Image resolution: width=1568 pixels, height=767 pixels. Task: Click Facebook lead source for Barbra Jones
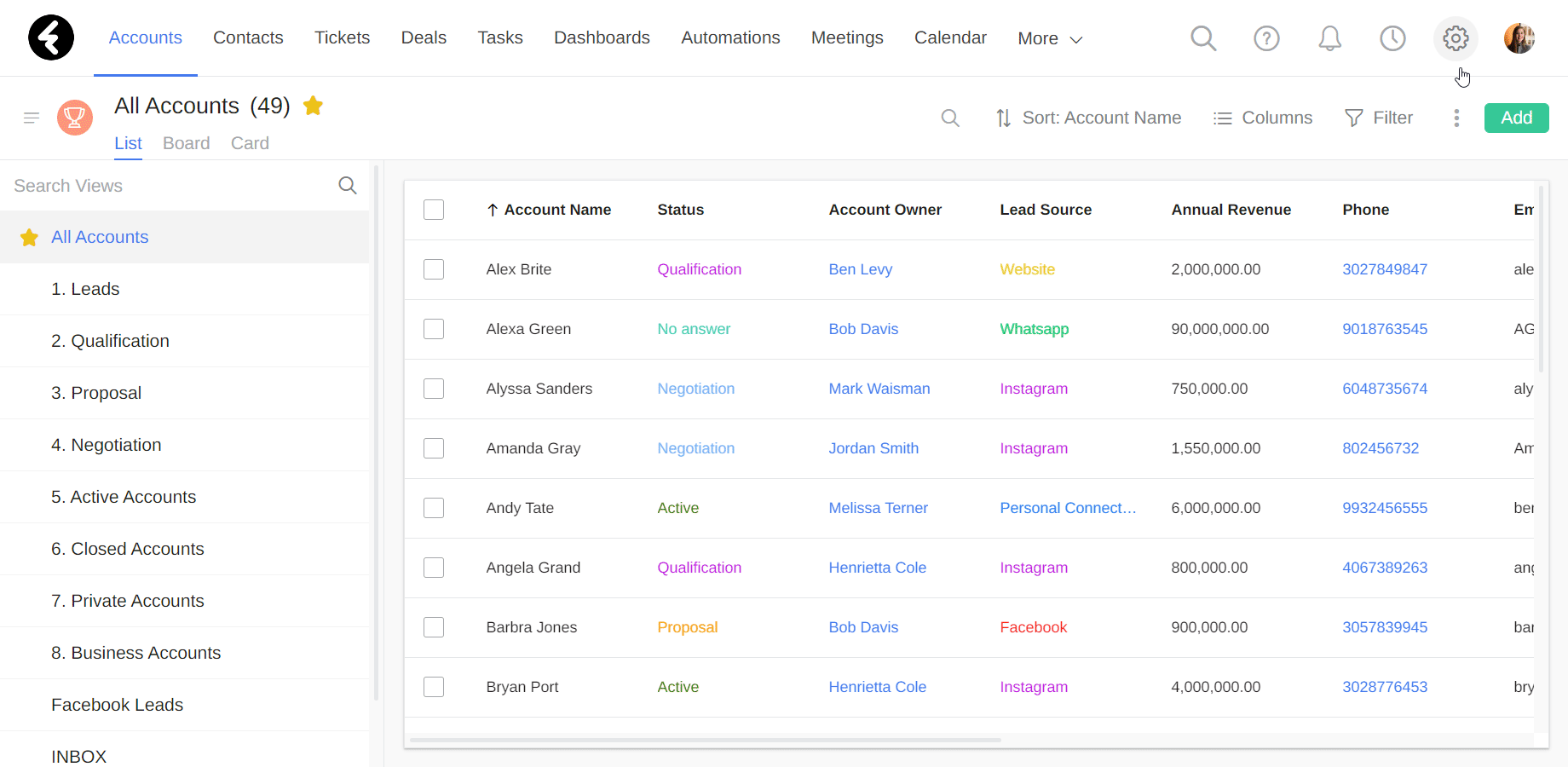tap(1033, 627)
